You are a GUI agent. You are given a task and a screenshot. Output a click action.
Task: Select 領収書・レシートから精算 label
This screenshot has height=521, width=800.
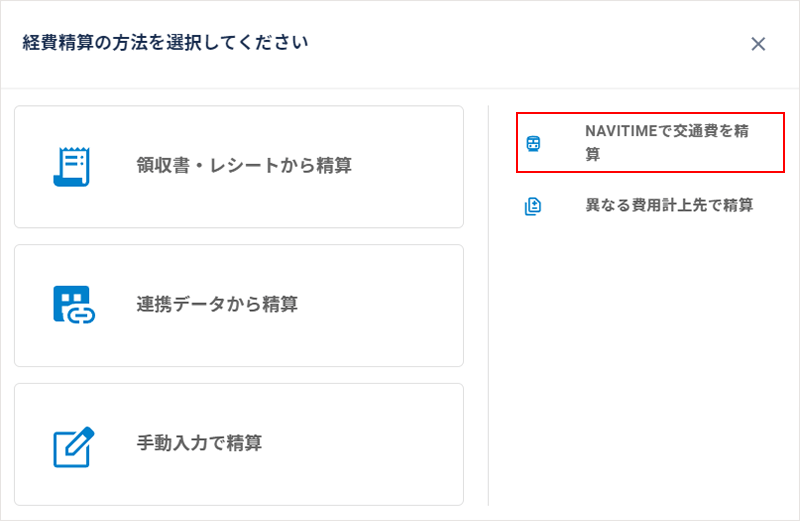click(244, 166)
